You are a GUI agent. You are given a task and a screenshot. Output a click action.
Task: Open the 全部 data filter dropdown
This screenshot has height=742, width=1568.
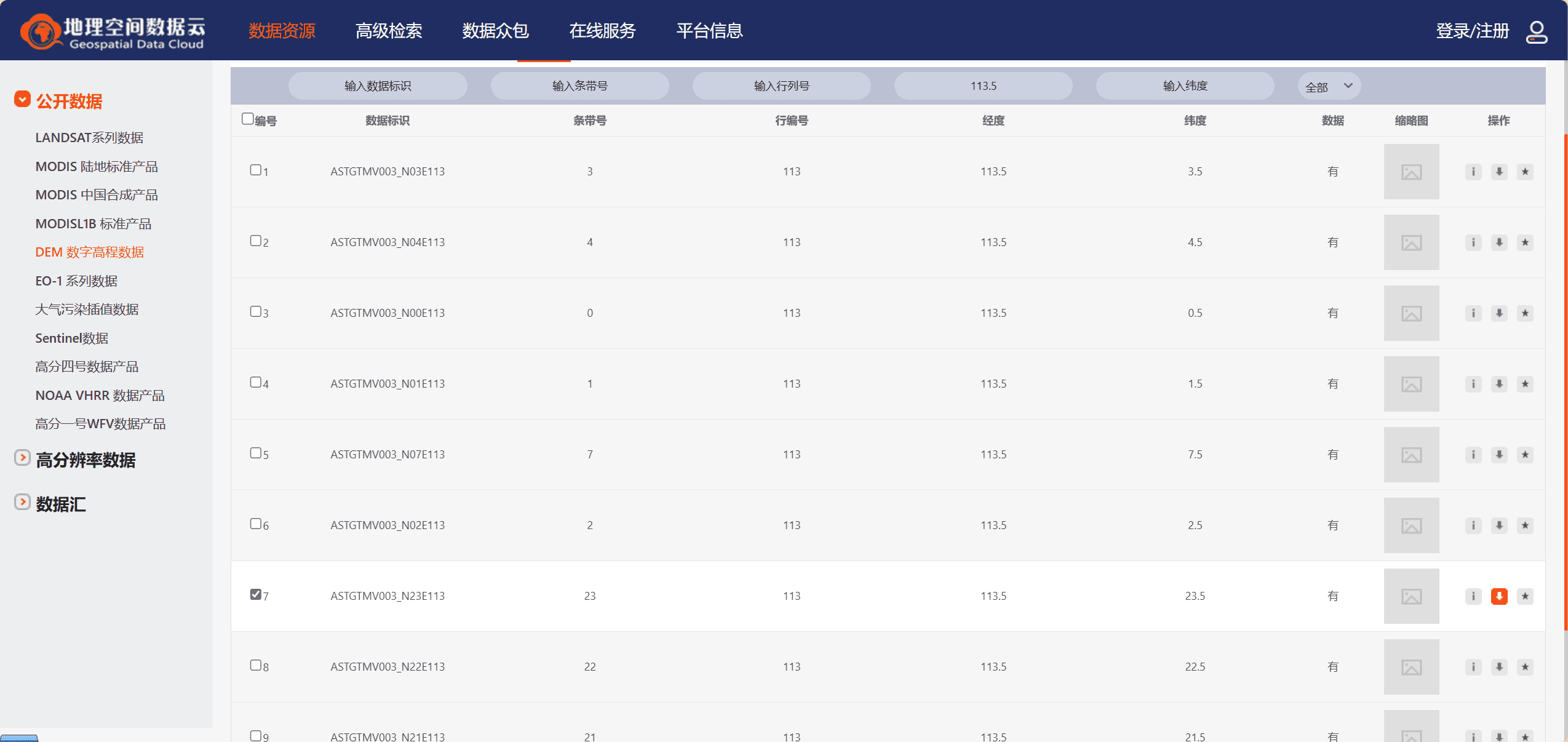(1329, 86)
